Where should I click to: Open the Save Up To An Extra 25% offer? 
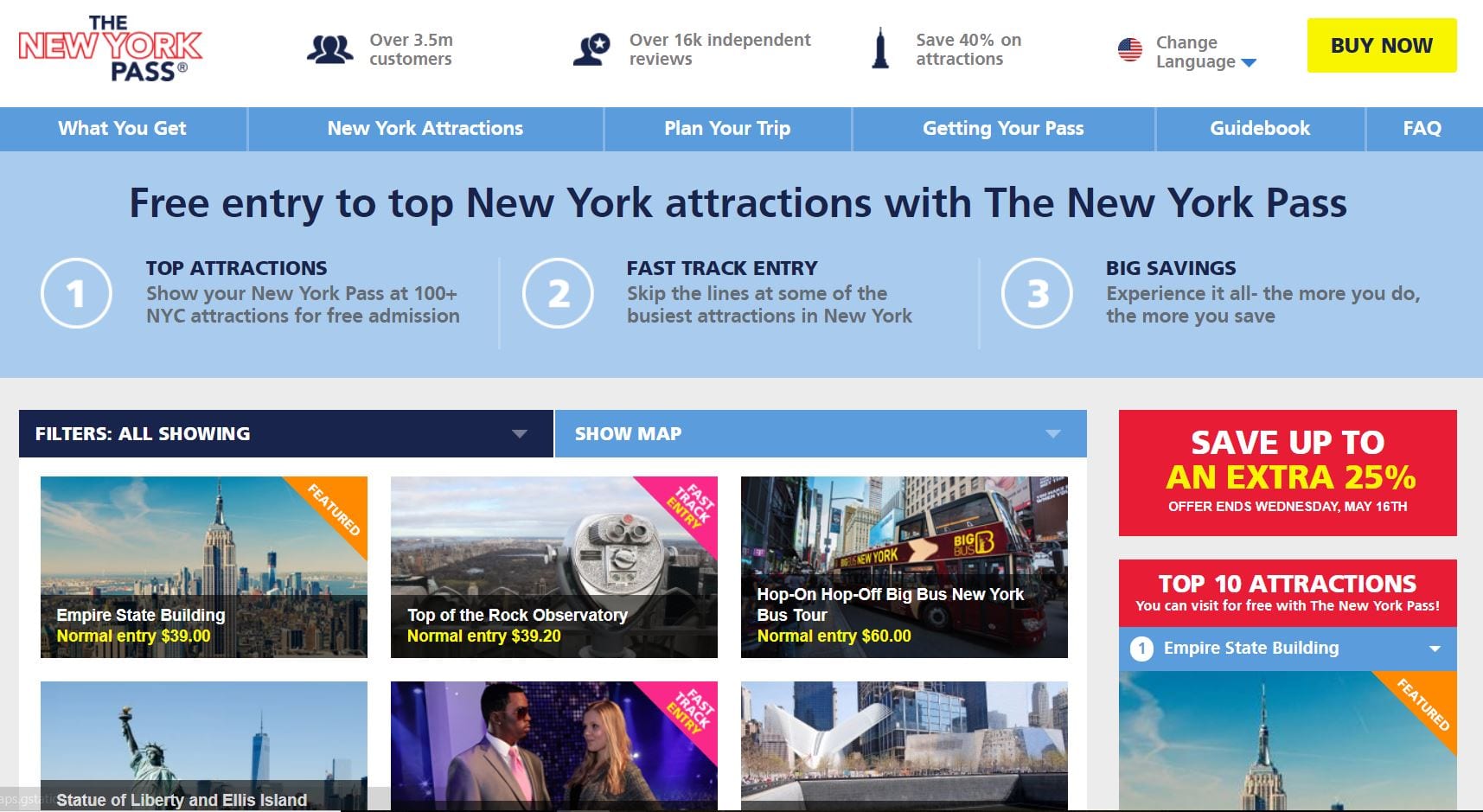(1288, 472)
